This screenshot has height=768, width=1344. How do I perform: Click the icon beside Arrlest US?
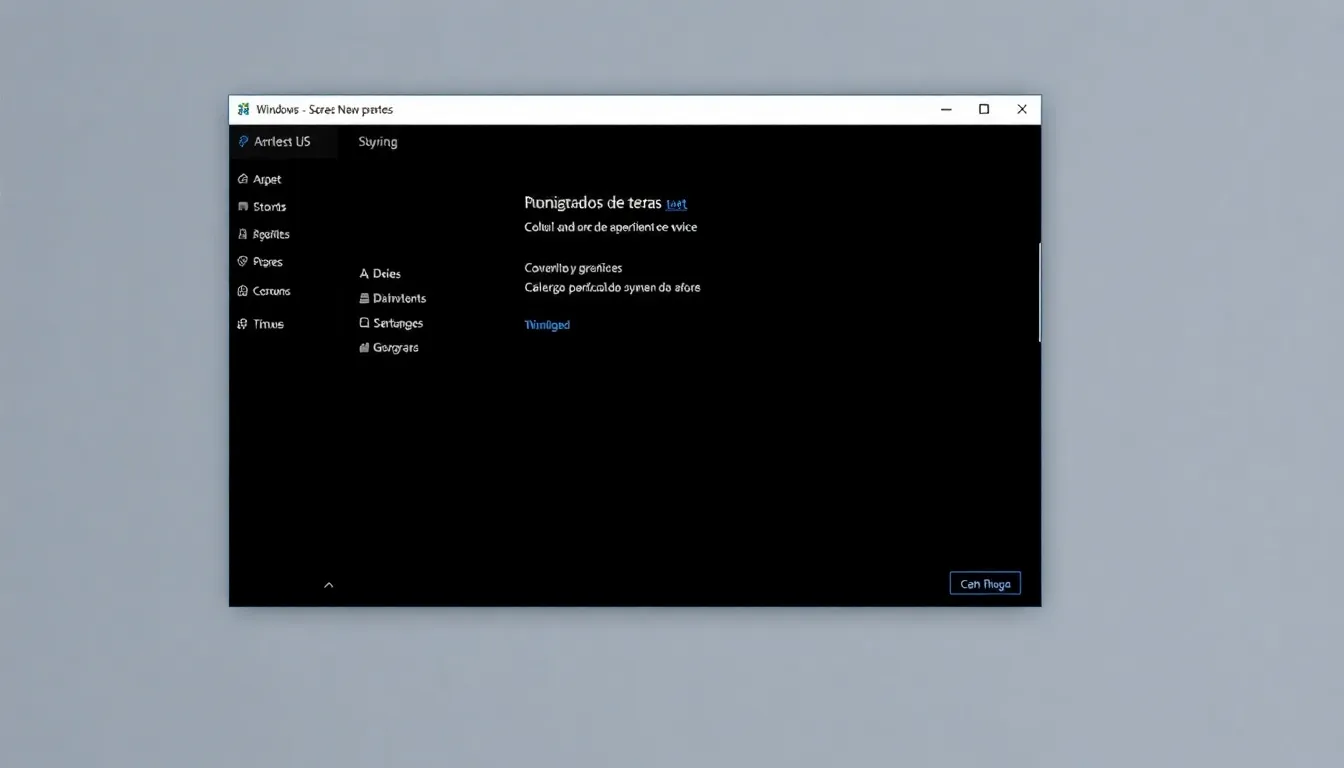[x=243, y=142]
